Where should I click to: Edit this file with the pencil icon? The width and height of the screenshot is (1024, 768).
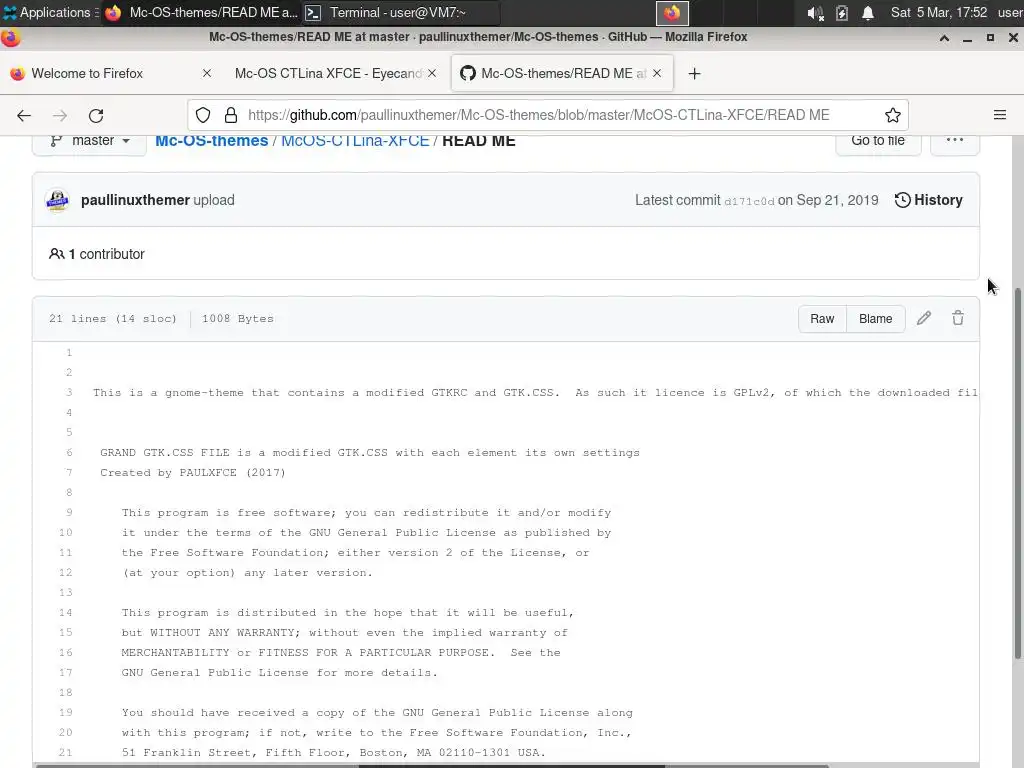tap(923, 318)
